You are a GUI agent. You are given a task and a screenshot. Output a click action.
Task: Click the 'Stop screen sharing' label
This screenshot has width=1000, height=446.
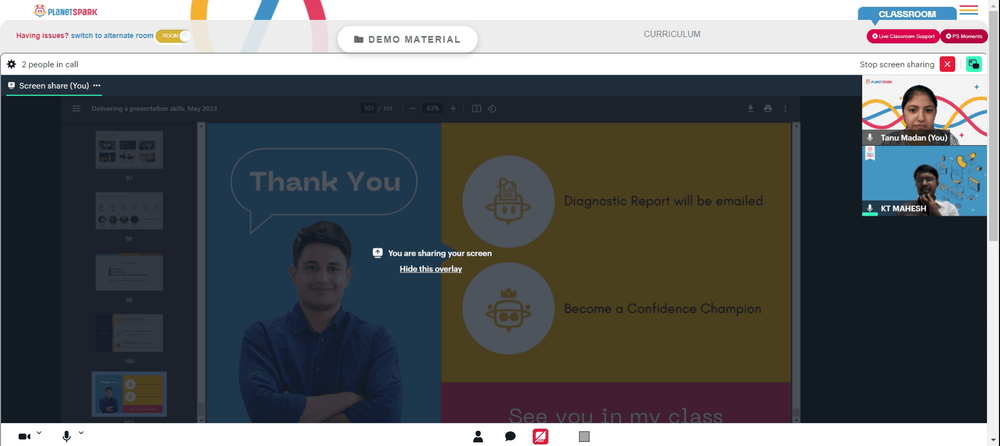click(897, 64)
